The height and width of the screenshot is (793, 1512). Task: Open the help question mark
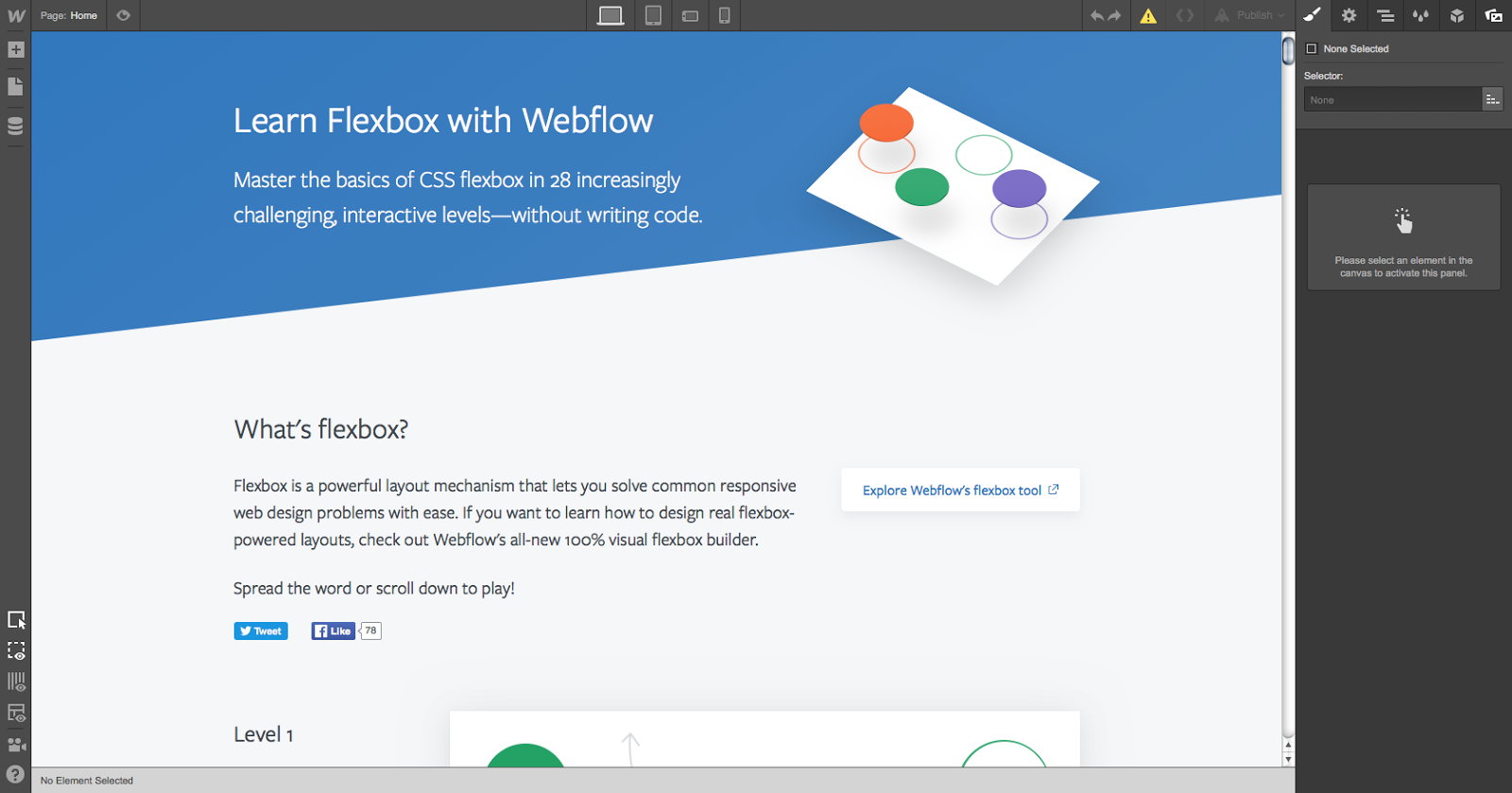[x=16, y=775]
